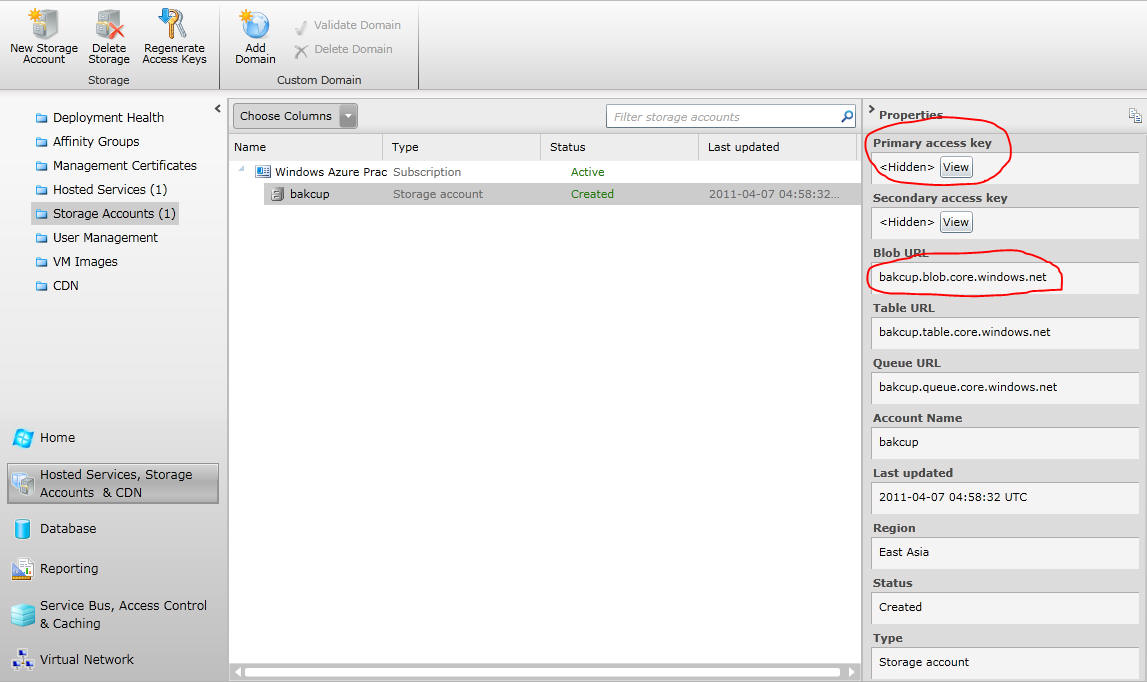This screenshot has height=682, width=1147.
Task: Open the Affinity Groups folder
Action: [x=87, y=141]
